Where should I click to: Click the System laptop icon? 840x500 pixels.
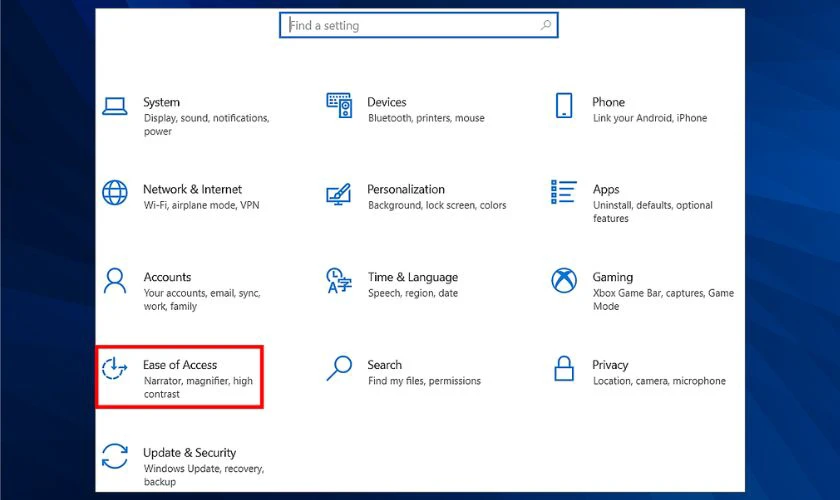(115, 106)
